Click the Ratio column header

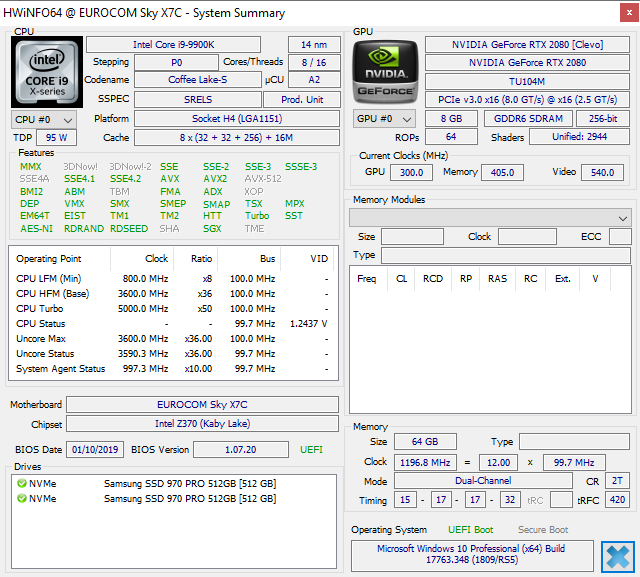point(196,259)
